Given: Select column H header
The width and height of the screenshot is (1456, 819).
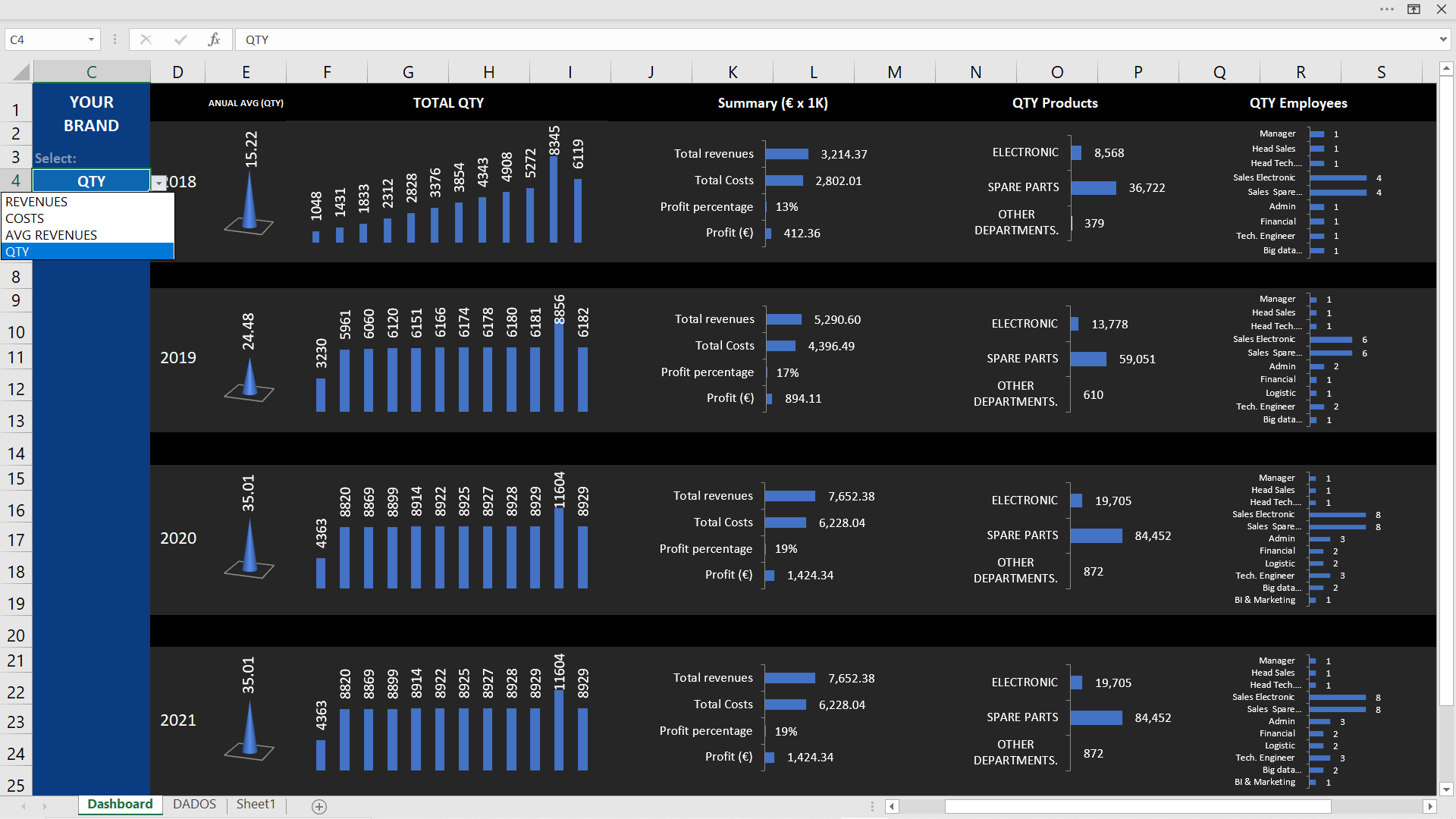Looking at the screenshot, I should pos(489,72).
